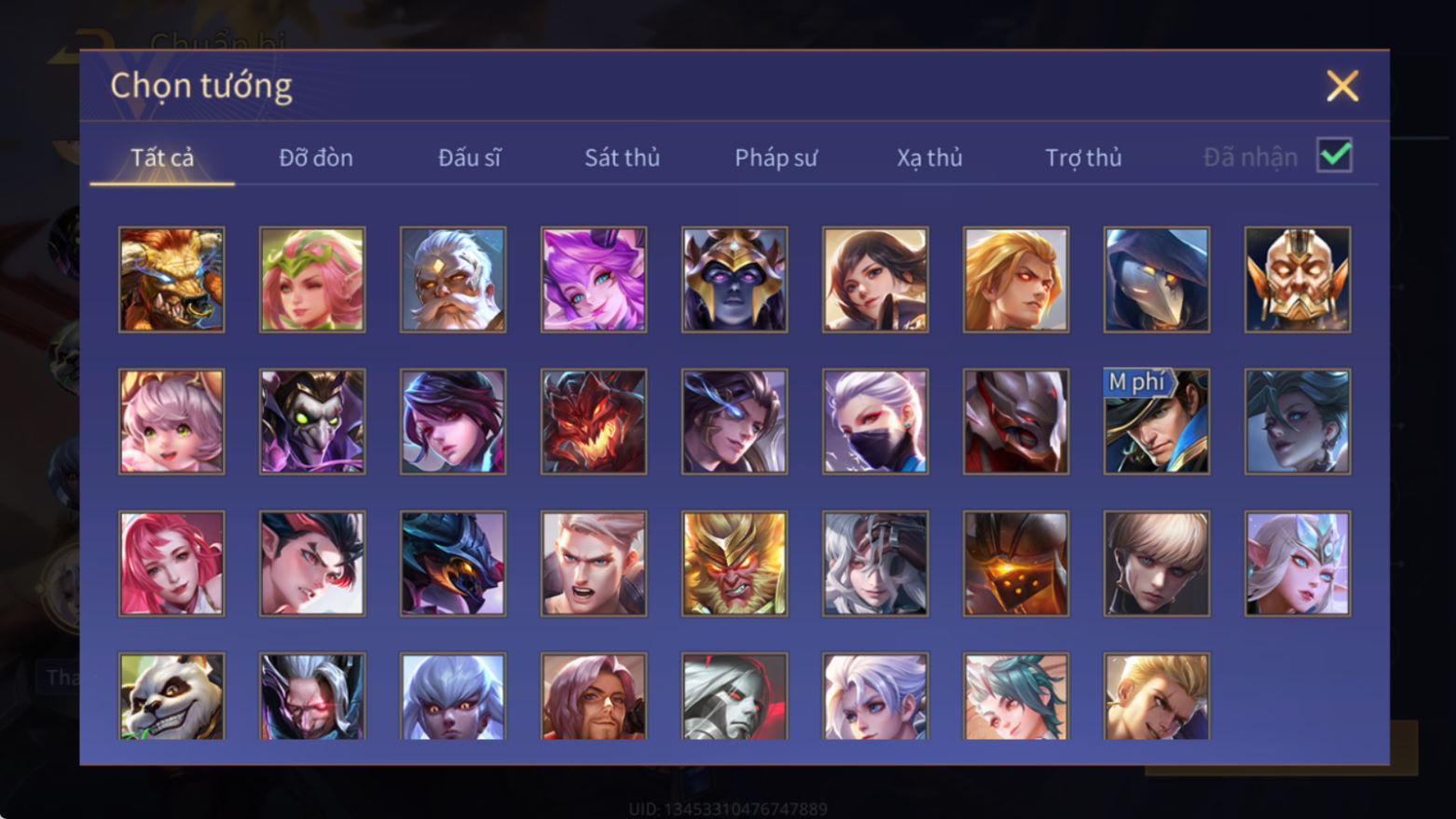1456x819 pixels.
Task: Pick the golden-masked bald warrior hero
Action: 1298,280
